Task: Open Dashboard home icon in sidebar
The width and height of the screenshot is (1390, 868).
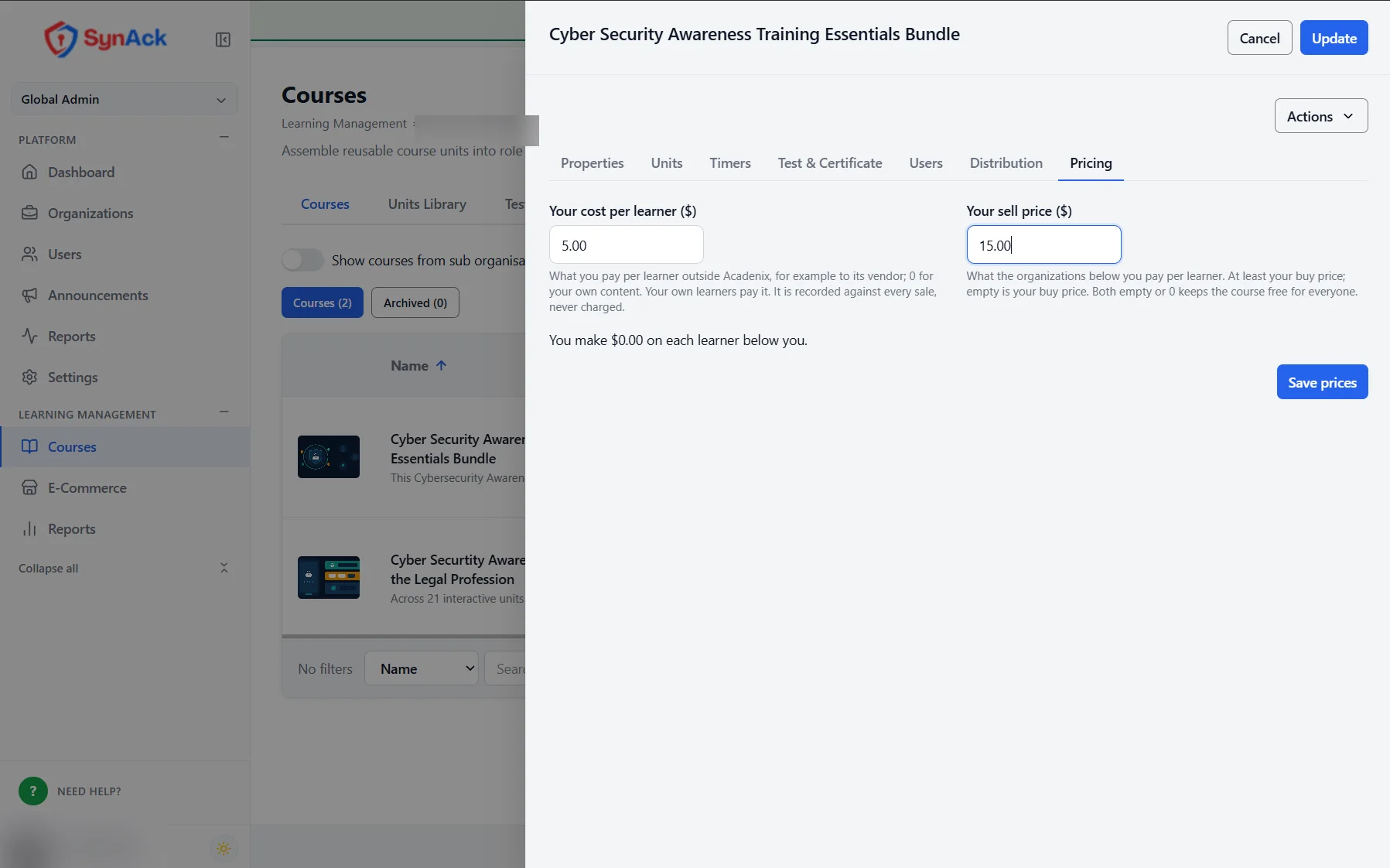Action: tap(29, 172)
